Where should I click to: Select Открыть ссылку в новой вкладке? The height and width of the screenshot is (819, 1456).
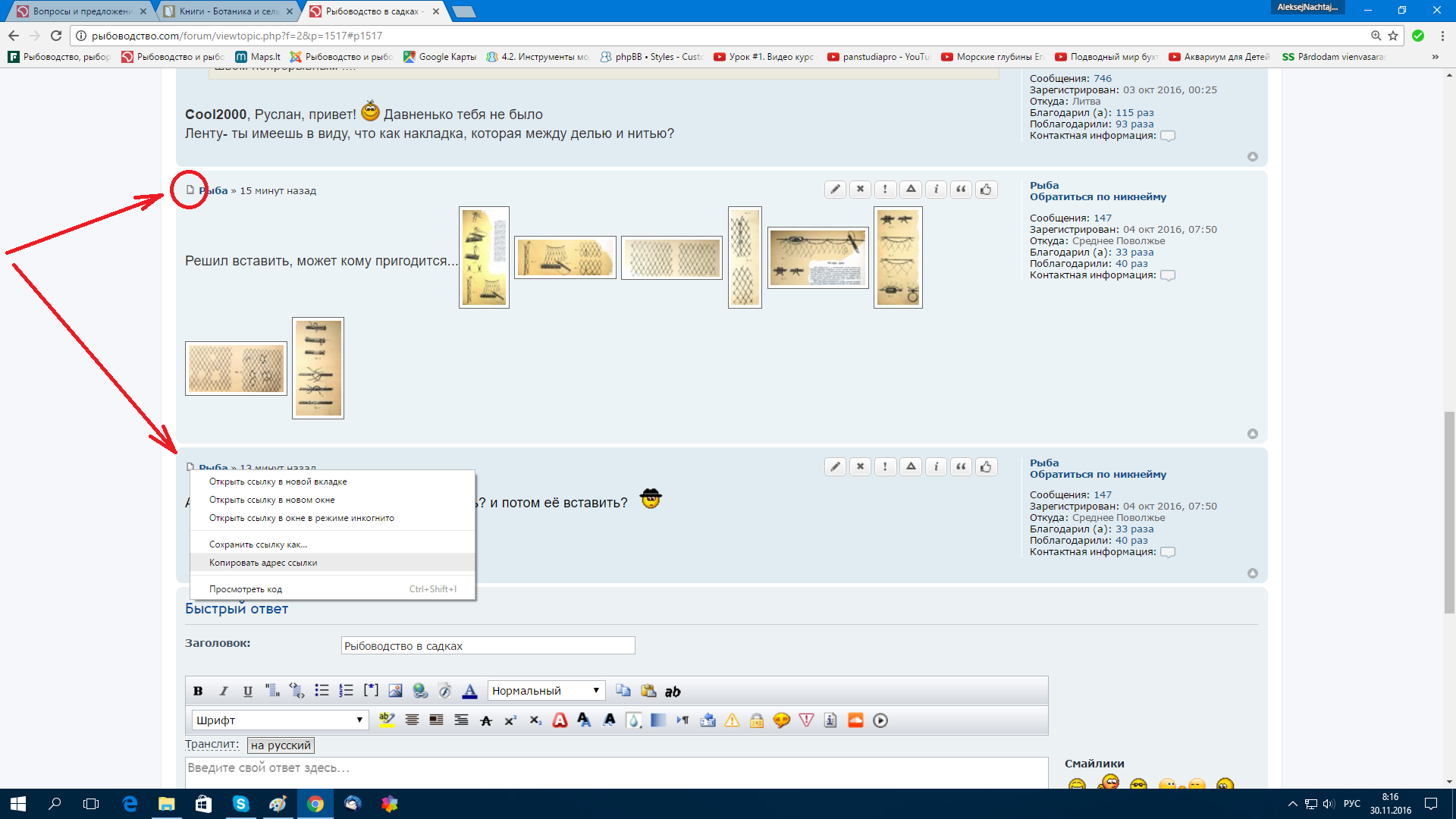click(x=278, y=482)
